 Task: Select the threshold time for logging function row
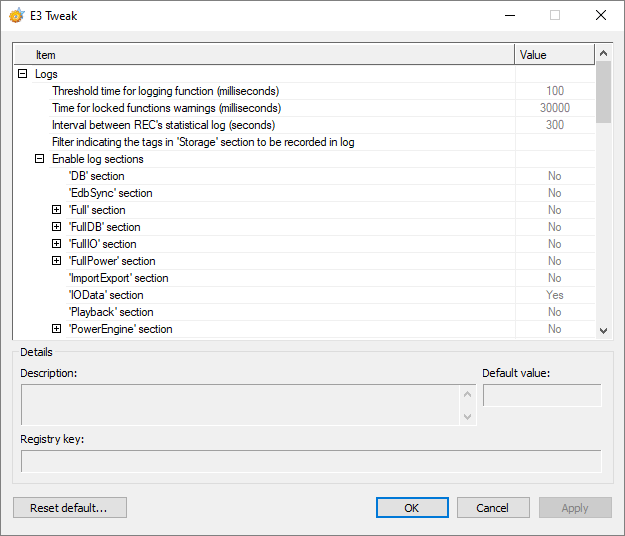click(x=165, y=91)
